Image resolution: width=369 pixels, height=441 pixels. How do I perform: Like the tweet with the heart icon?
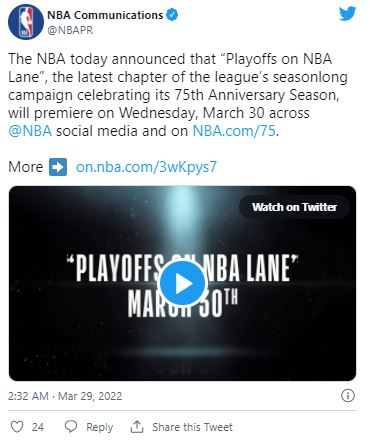tap(17, 427)
